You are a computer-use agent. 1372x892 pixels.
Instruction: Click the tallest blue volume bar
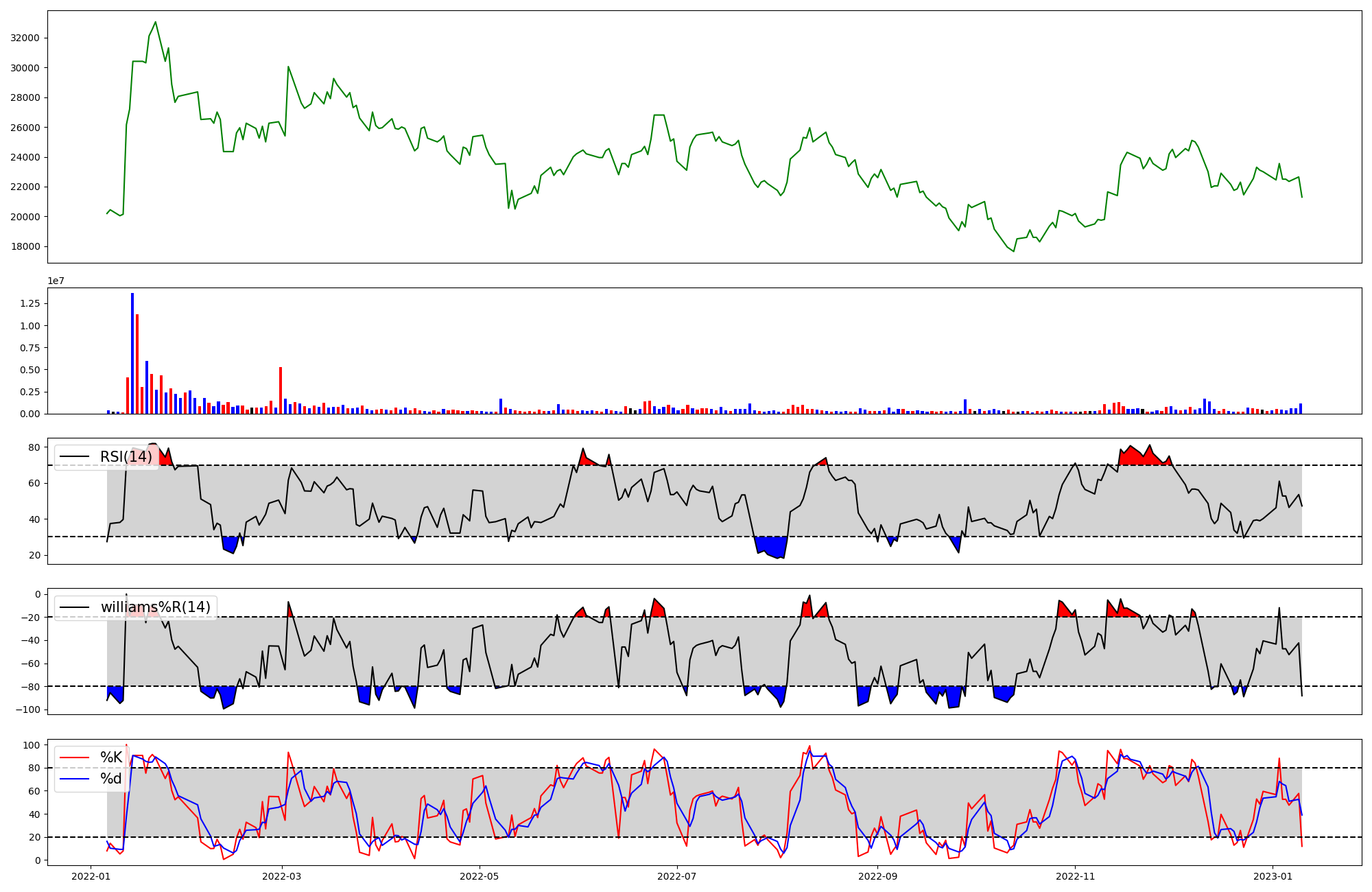click(x=132, y=353)
